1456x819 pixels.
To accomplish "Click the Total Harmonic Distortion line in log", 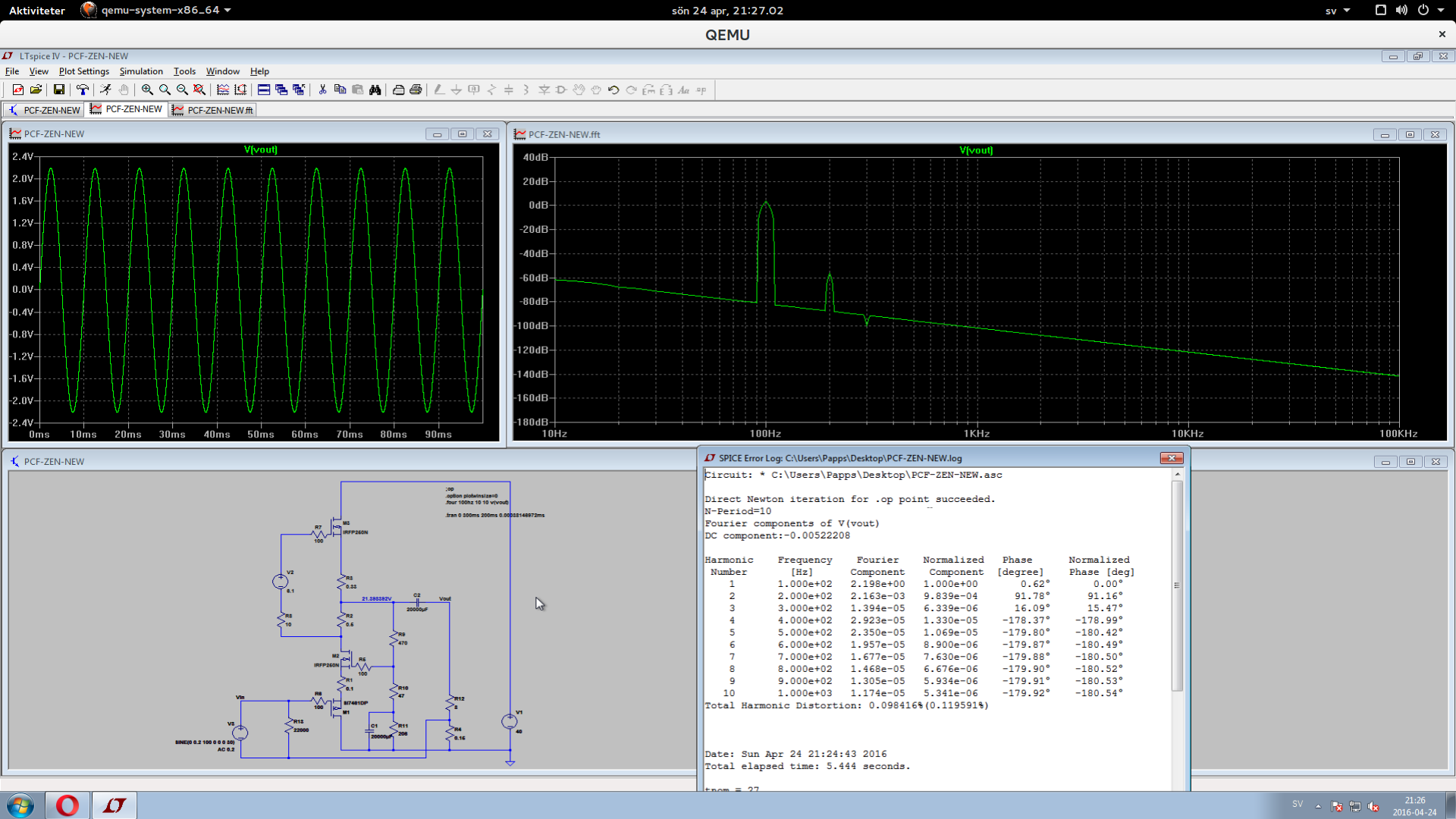I will pos(846,705).
